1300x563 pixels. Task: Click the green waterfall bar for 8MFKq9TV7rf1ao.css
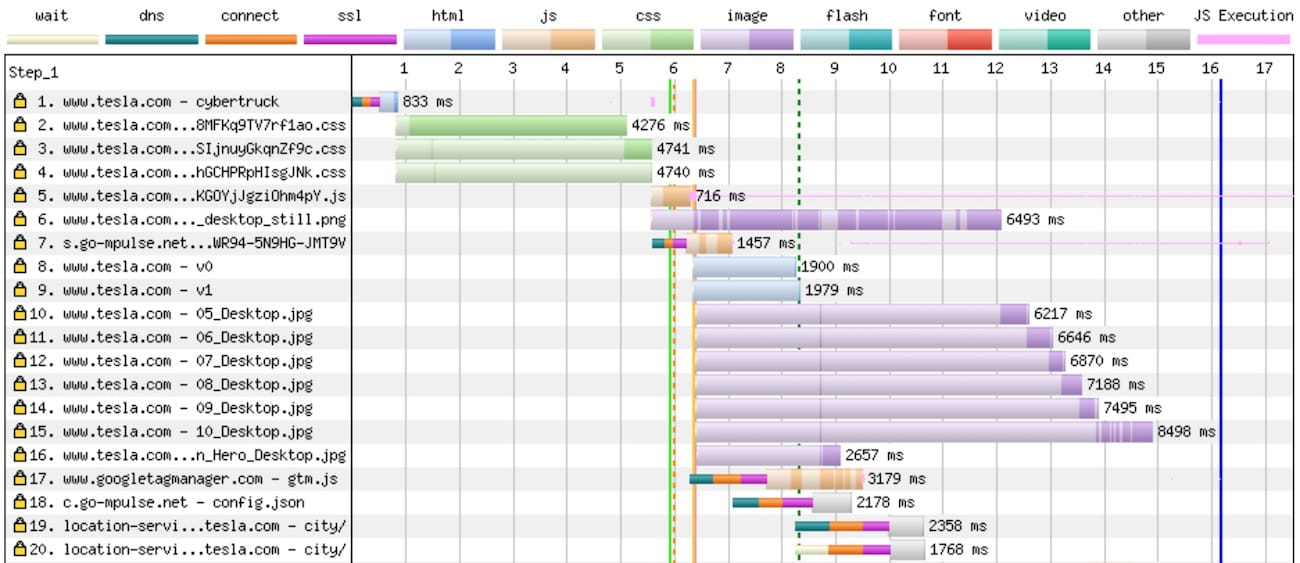point(511,125)
